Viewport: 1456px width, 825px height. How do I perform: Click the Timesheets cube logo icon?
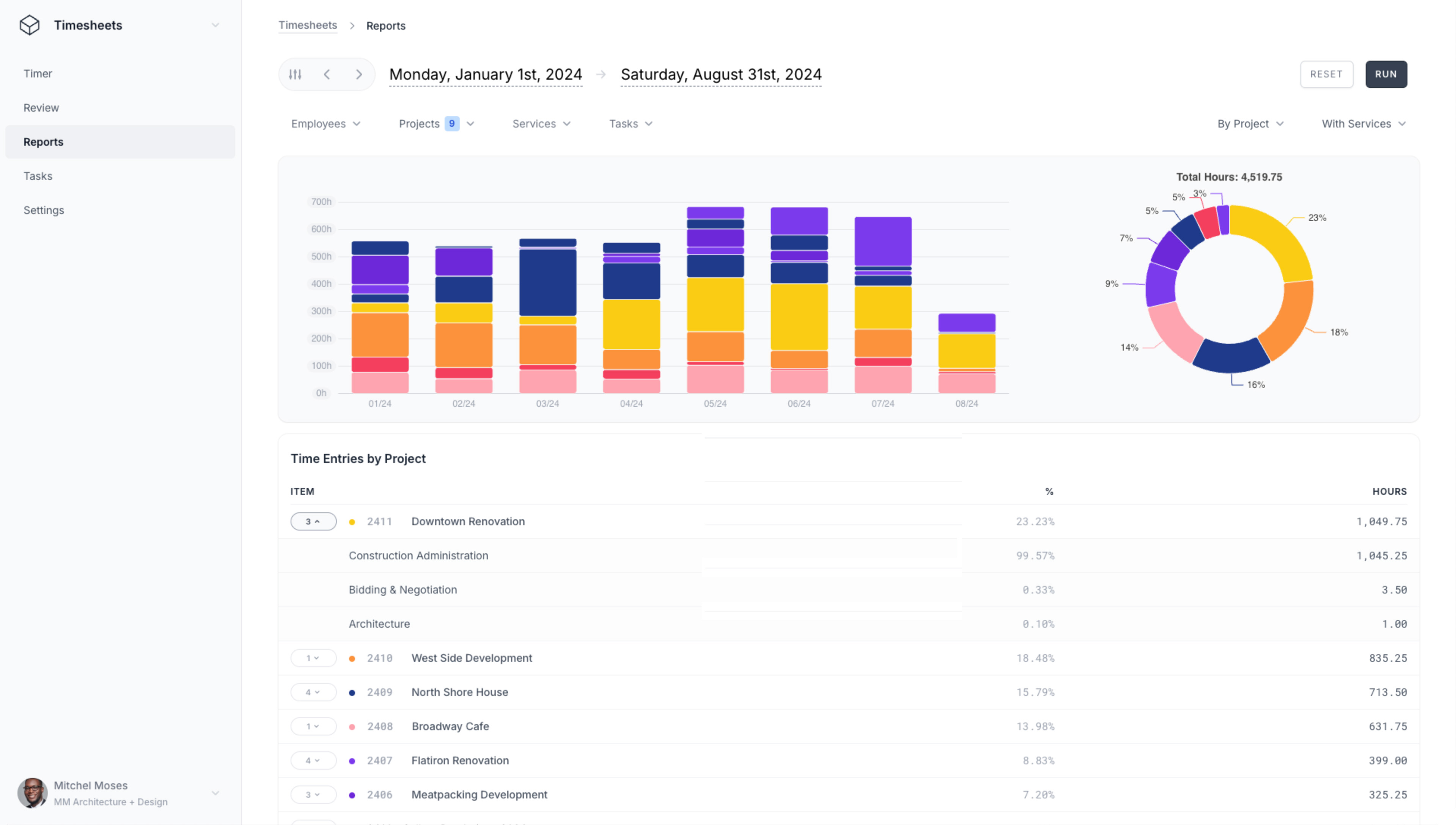click(x=30, y=25)
